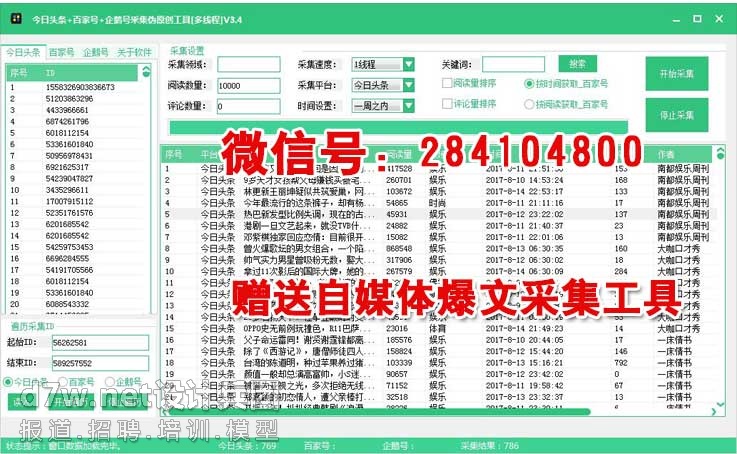Focus the 起始ID field 56262581
The width and height of the screenshot is (737, 454).
(101, 343)
